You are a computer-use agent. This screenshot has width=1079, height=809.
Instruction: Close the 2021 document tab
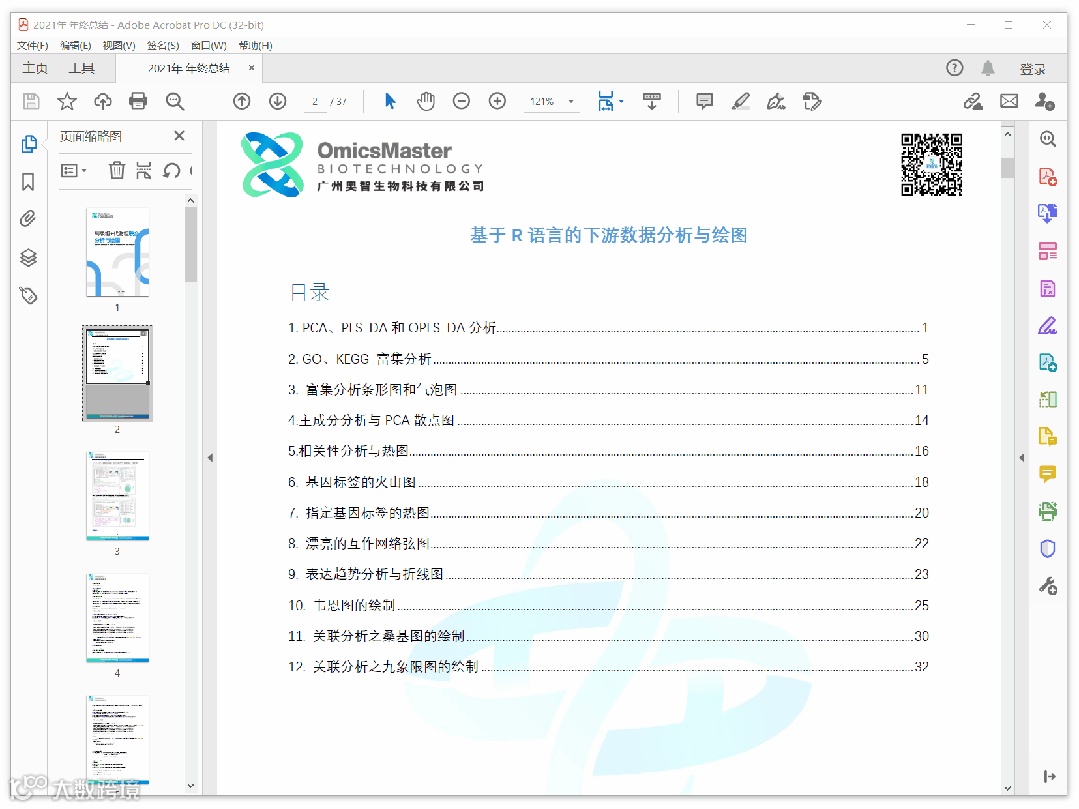251,67
